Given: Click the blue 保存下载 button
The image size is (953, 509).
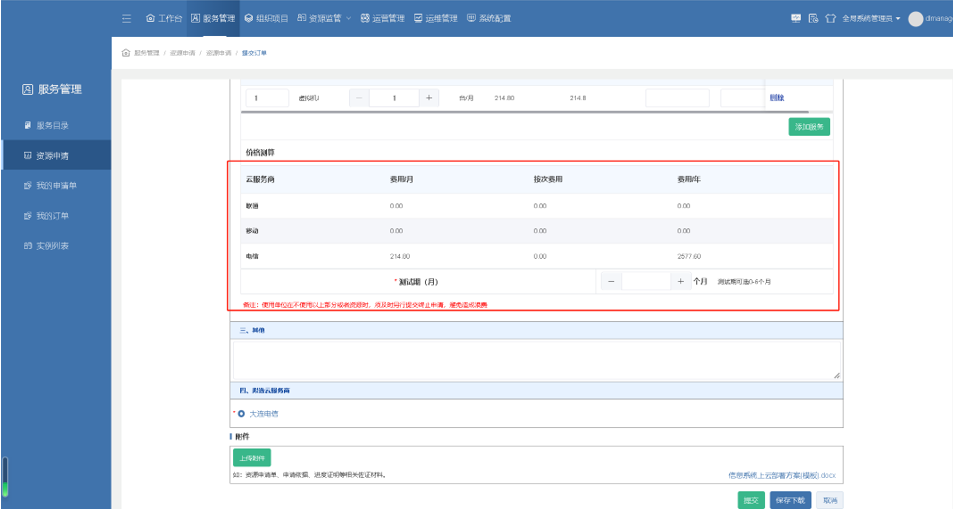Looking at the screenshot, I should [790, 500].
